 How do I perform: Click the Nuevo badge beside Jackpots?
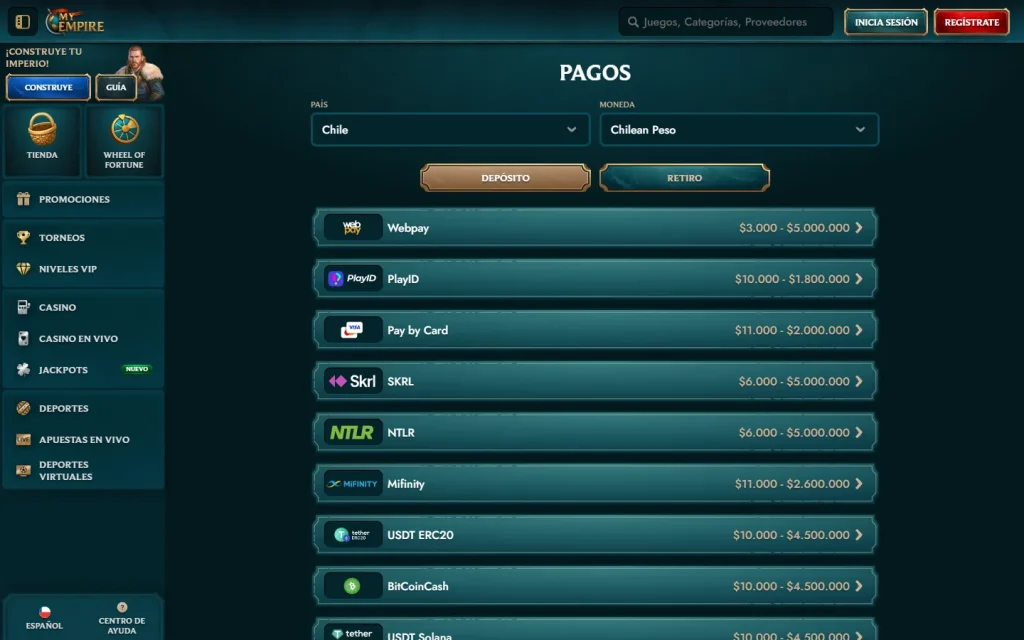[x=136, y=369]
